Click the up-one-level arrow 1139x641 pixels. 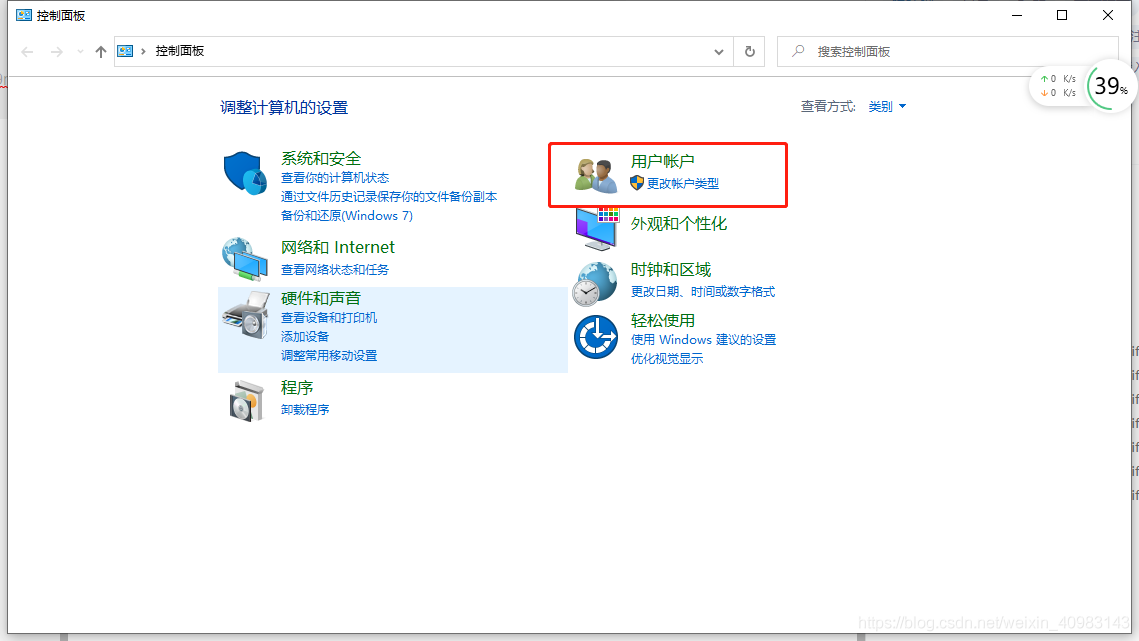pyautogui.click(x=100, y=51)
